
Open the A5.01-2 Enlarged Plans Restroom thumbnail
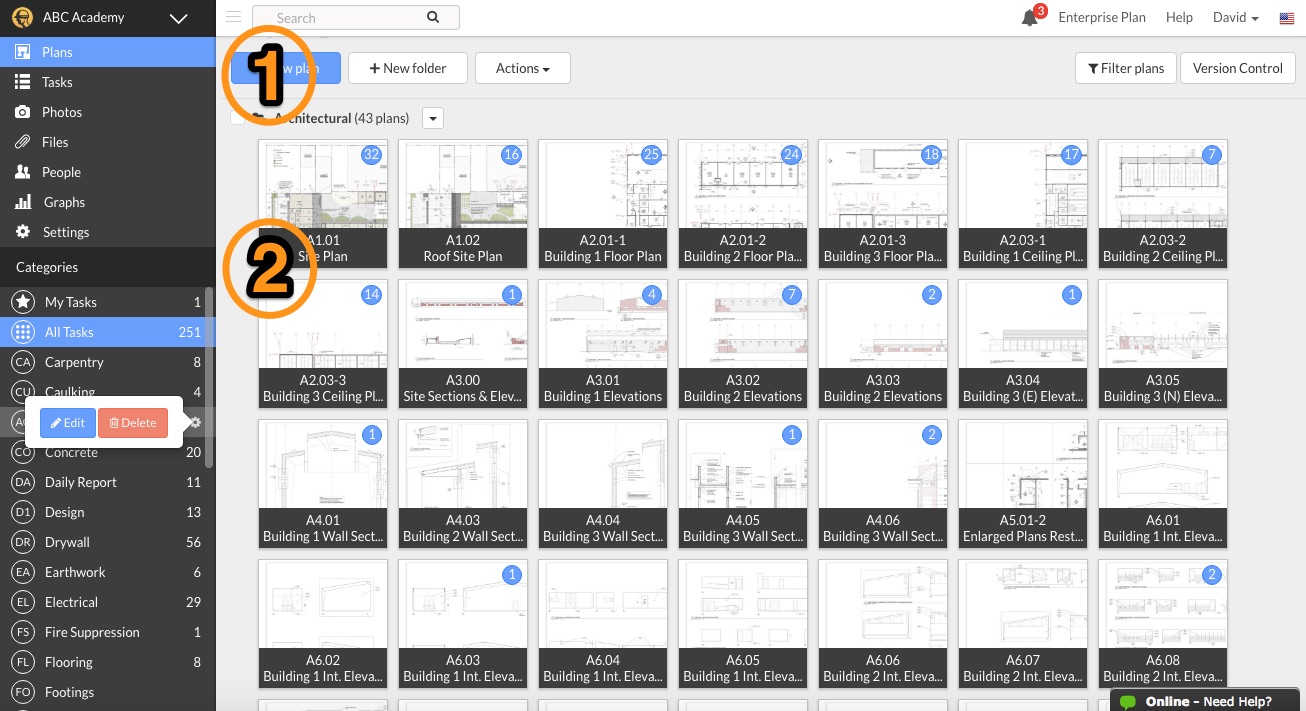pos(1023,484)
